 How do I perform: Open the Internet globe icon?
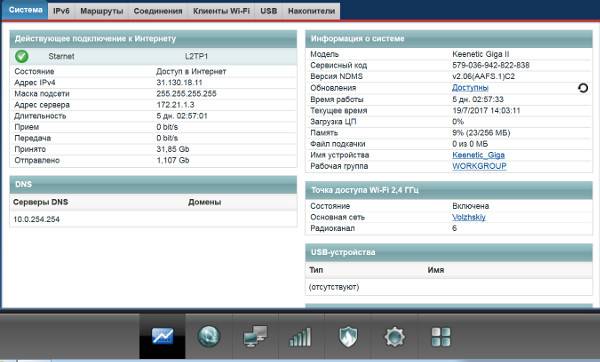tap(209, 336)
